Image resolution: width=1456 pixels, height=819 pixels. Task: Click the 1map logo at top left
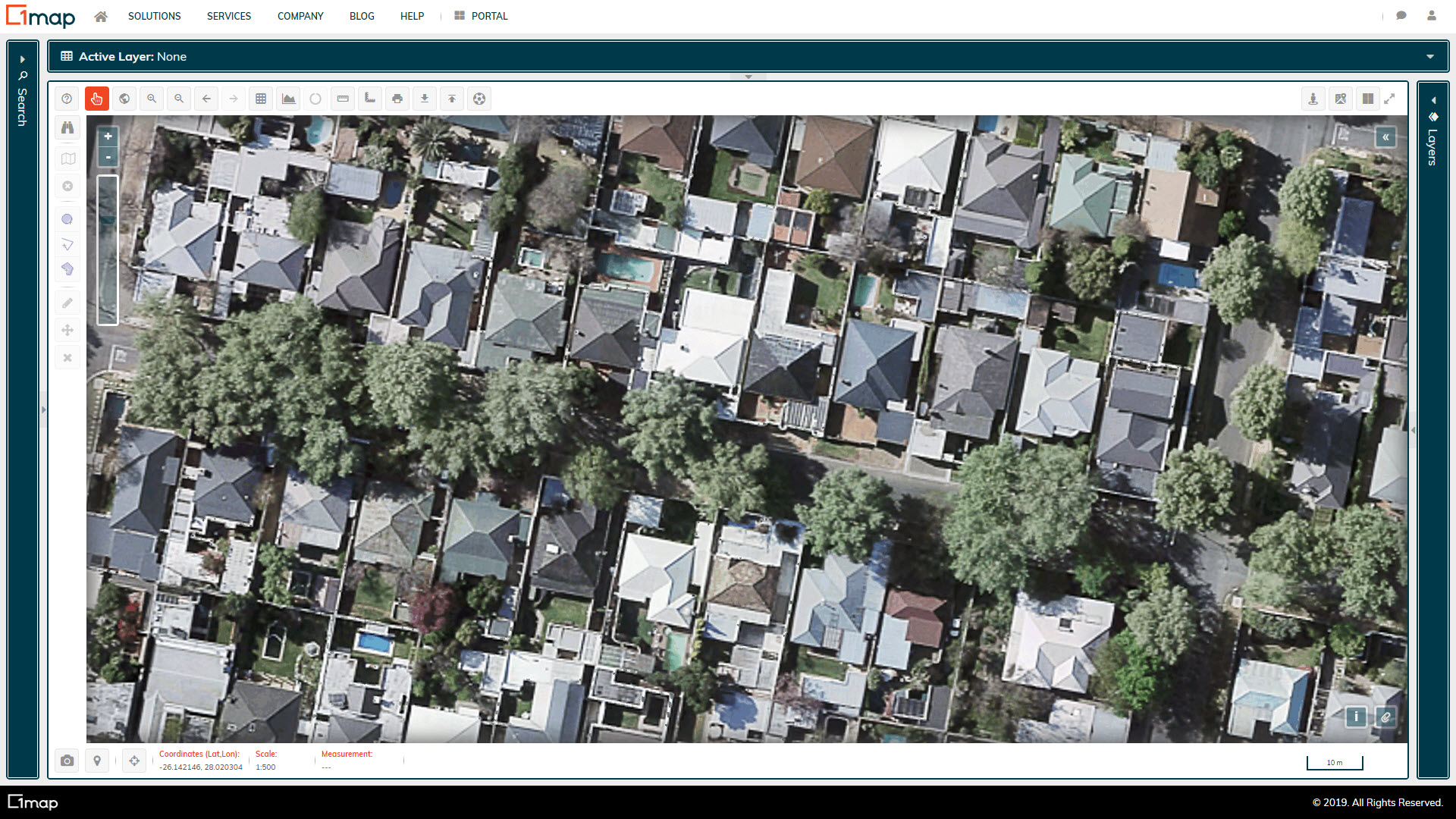41,17
